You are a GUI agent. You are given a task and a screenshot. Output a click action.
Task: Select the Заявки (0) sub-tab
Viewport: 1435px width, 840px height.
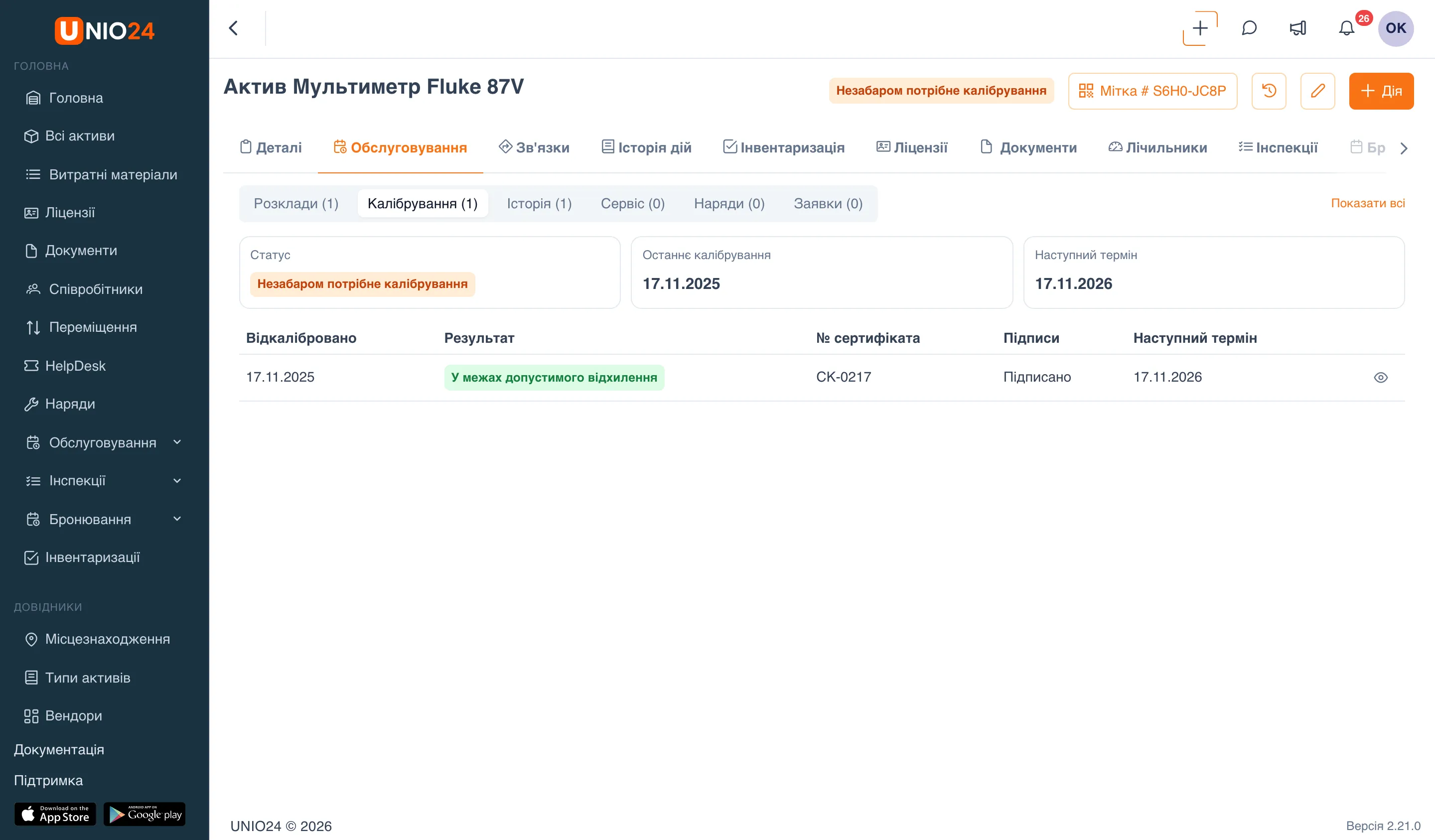click(828, 203)
